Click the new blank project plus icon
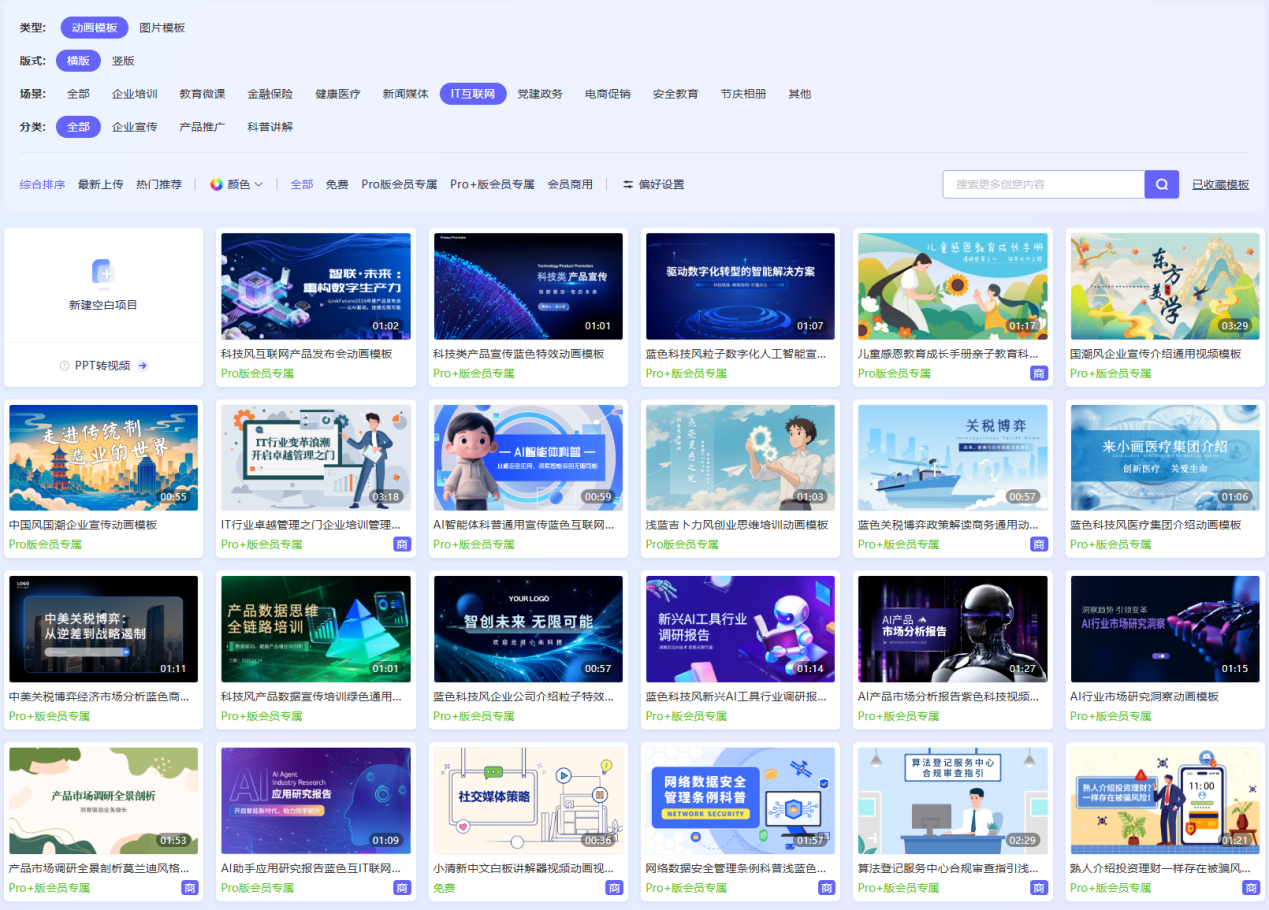 pos(103,272)
